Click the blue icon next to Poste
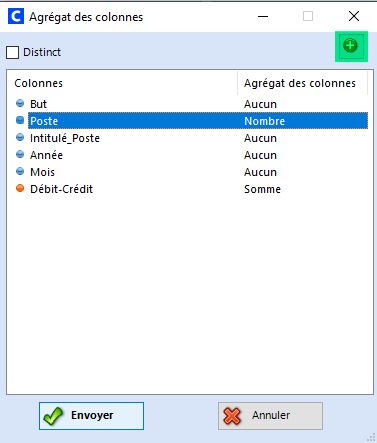 coord(20,120)
